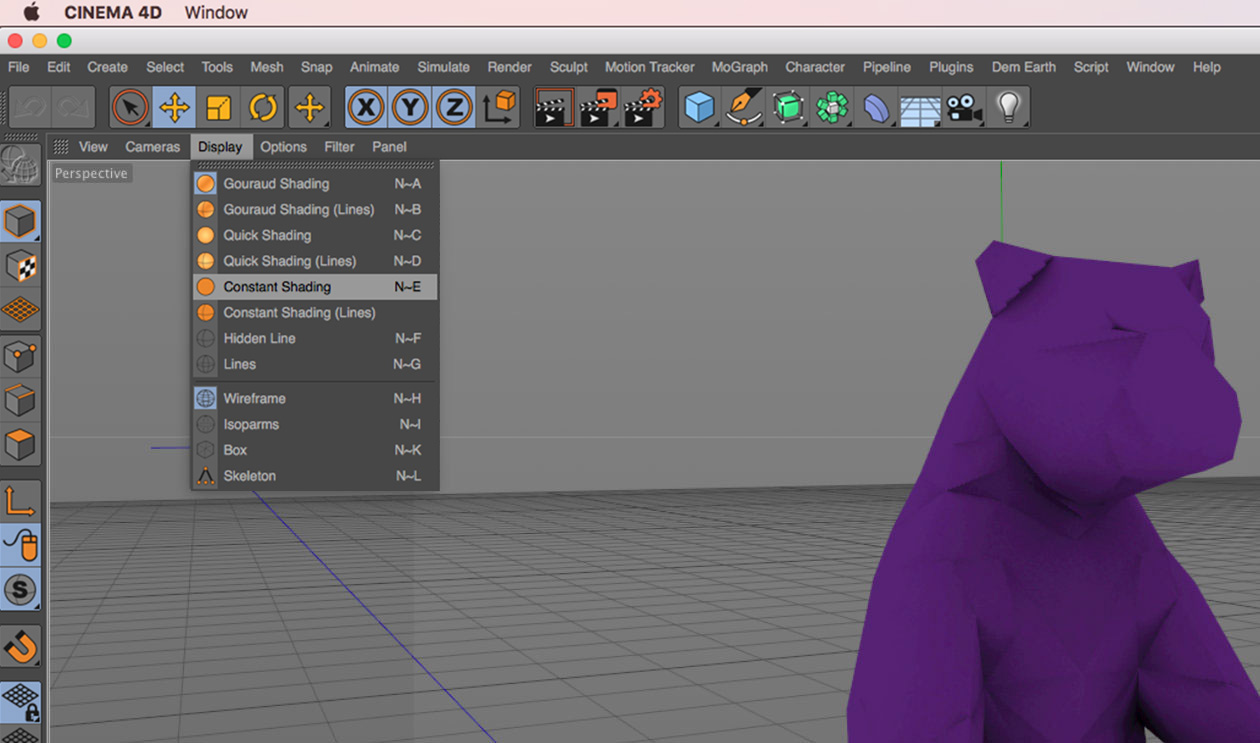Click the Make Editable icon in left sidebar

click(20, 165)
